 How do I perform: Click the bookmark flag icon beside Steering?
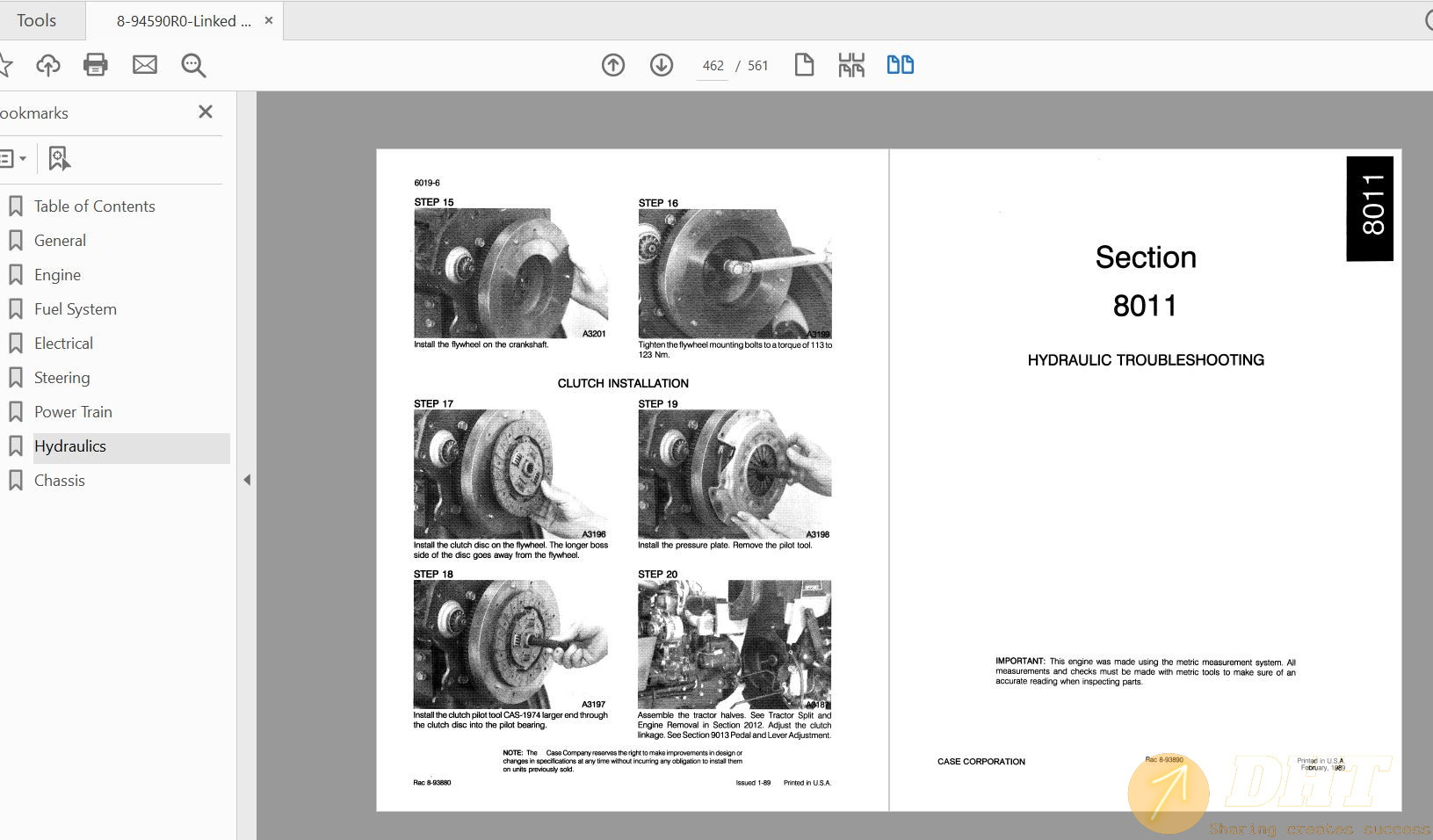click(16, 377)
